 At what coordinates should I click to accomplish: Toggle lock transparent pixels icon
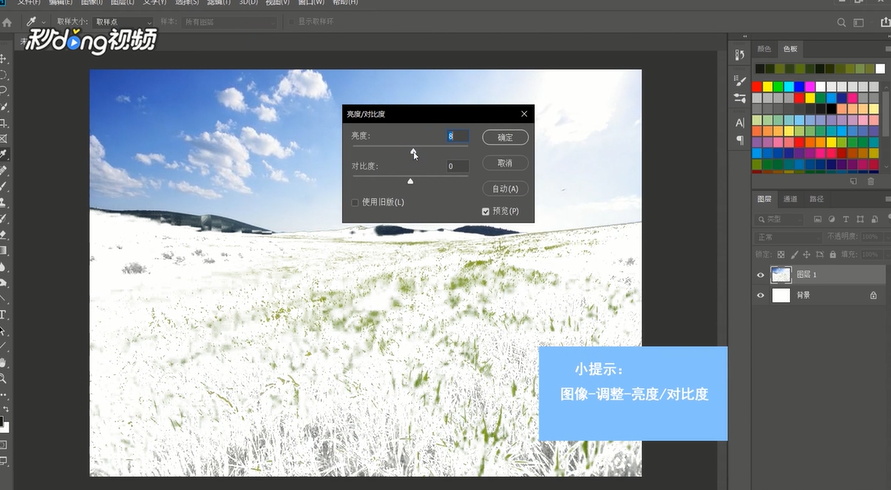(x=781, y=255)
